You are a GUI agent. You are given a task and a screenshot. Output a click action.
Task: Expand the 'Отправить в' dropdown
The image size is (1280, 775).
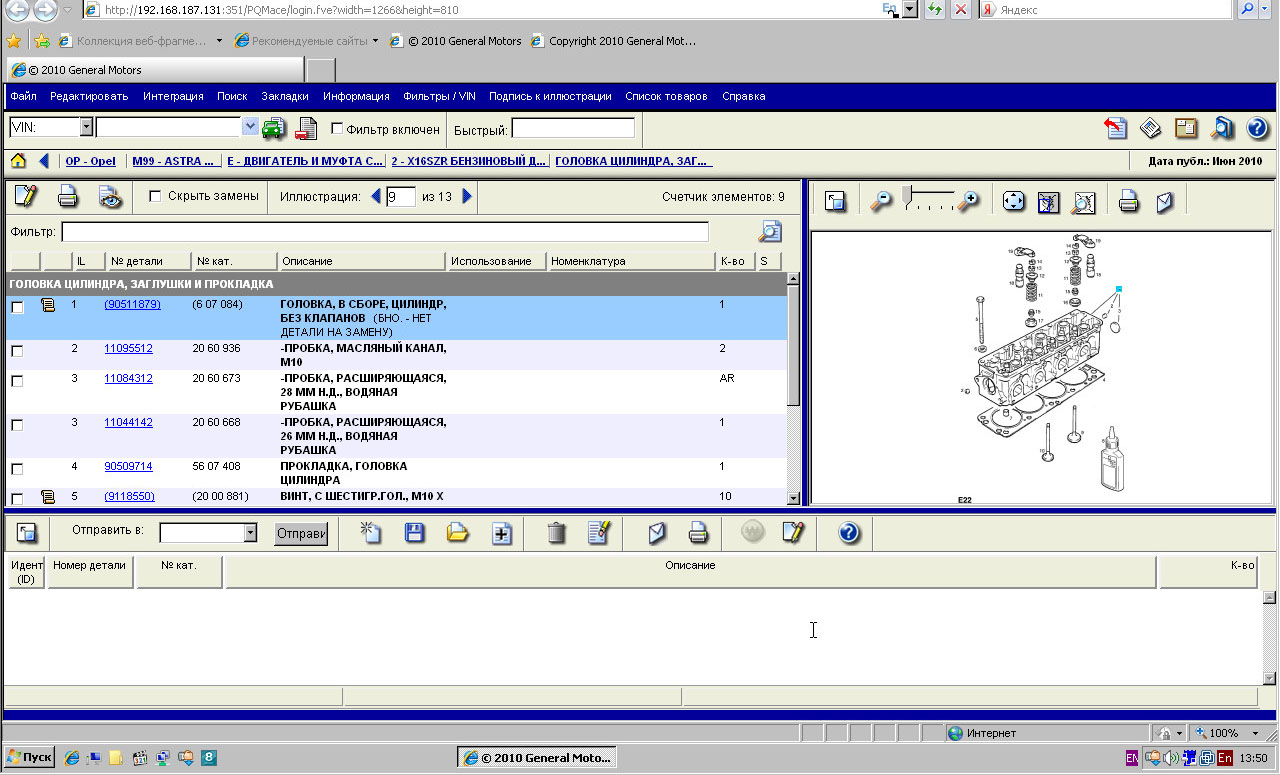pos(250,533)
